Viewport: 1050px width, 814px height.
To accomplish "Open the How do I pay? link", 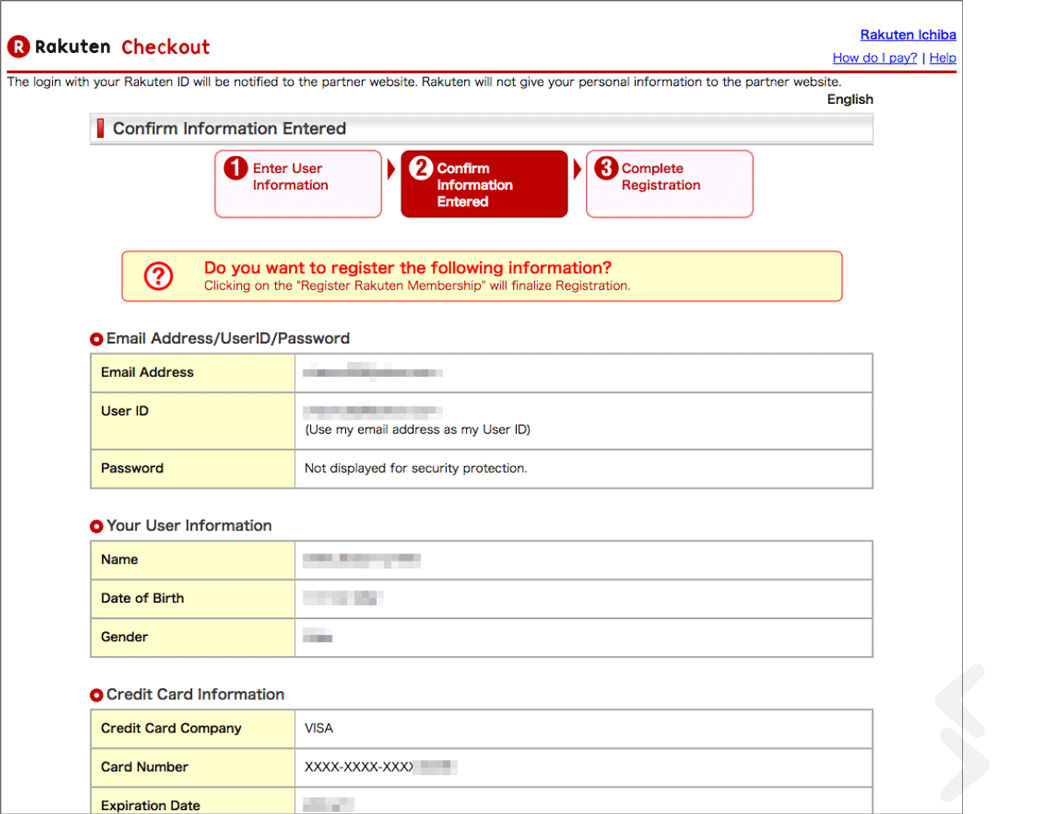I will (875, 58).
